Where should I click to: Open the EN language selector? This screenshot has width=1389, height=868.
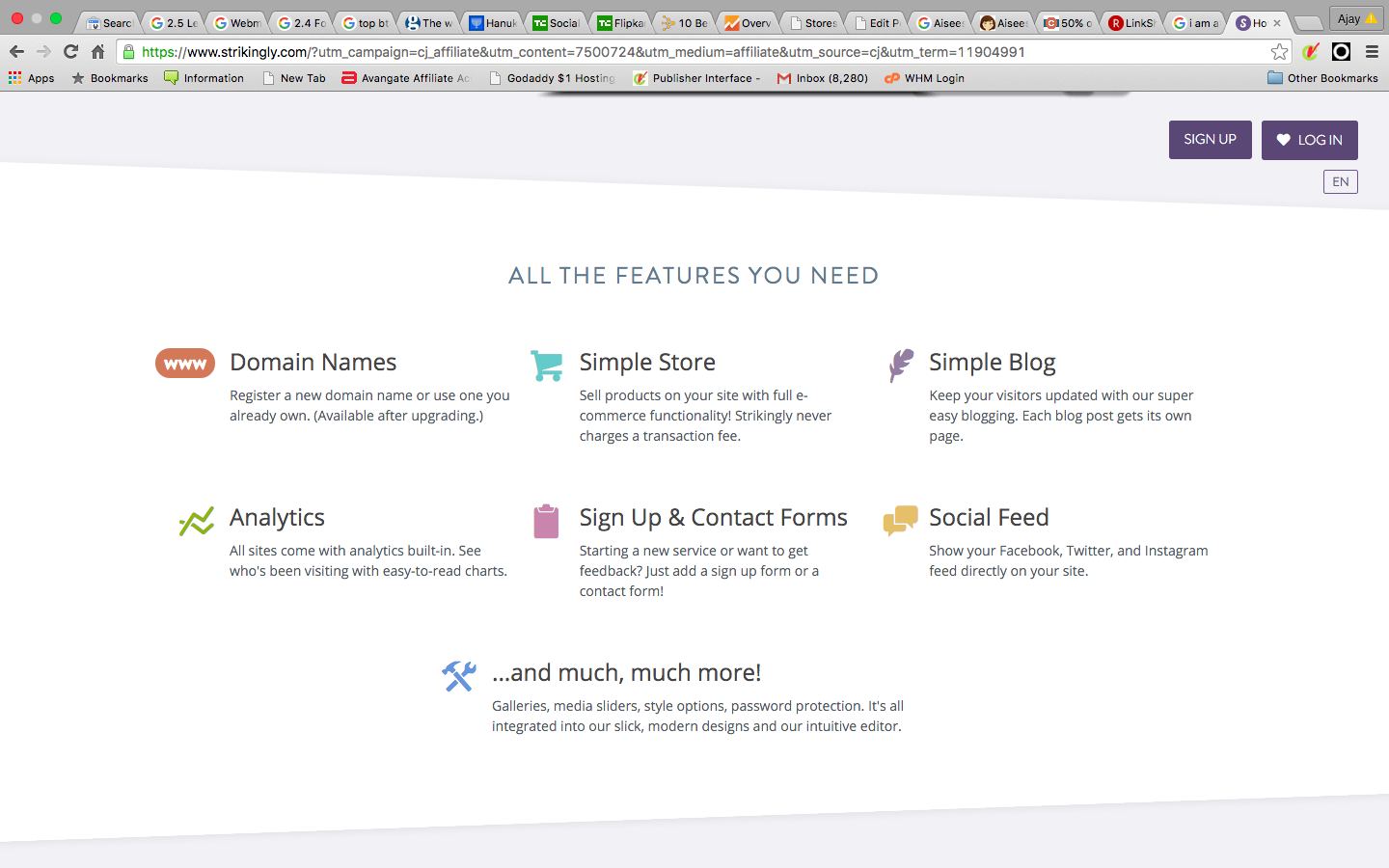click(1340, 181)
